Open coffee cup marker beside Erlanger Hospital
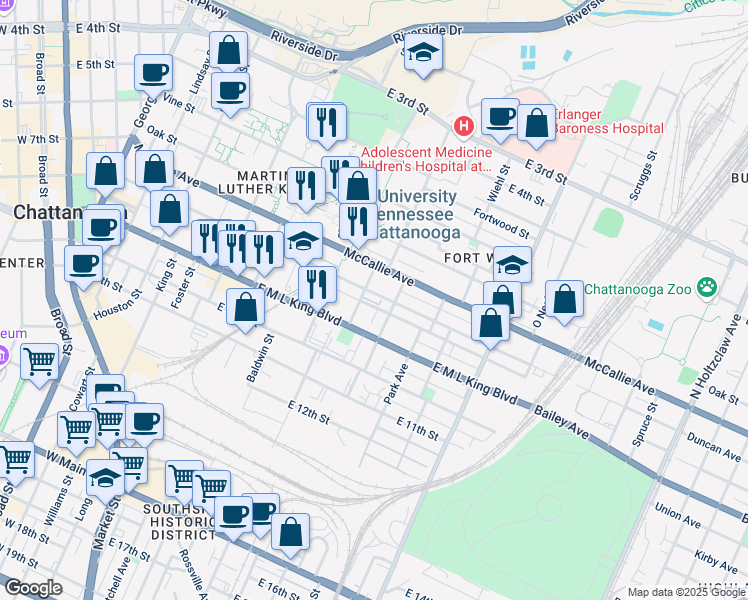Screen dimensions: 748x600 click(500, 117)
